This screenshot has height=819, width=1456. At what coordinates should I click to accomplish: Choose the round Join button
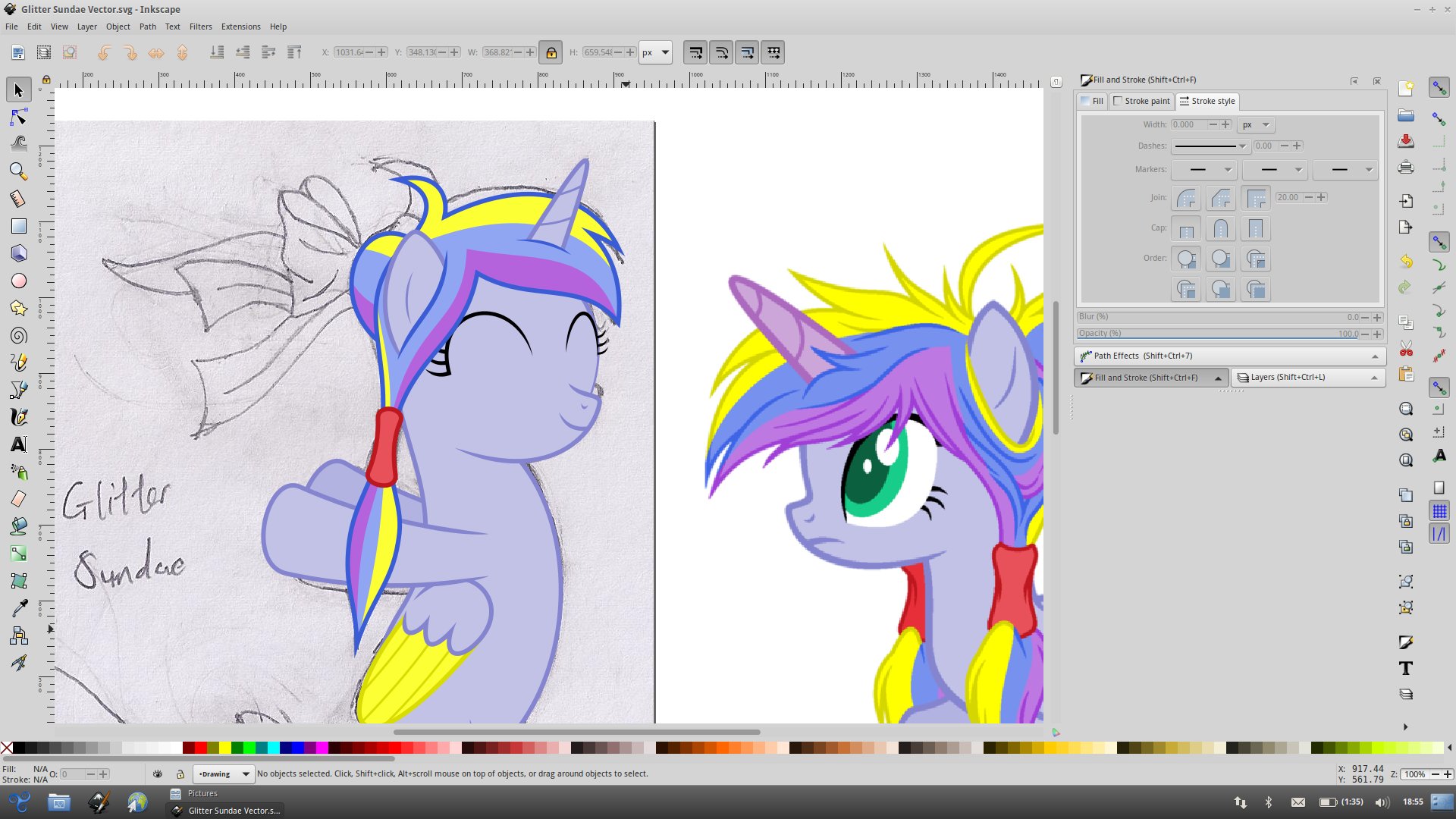click(x=1186, y=198)
